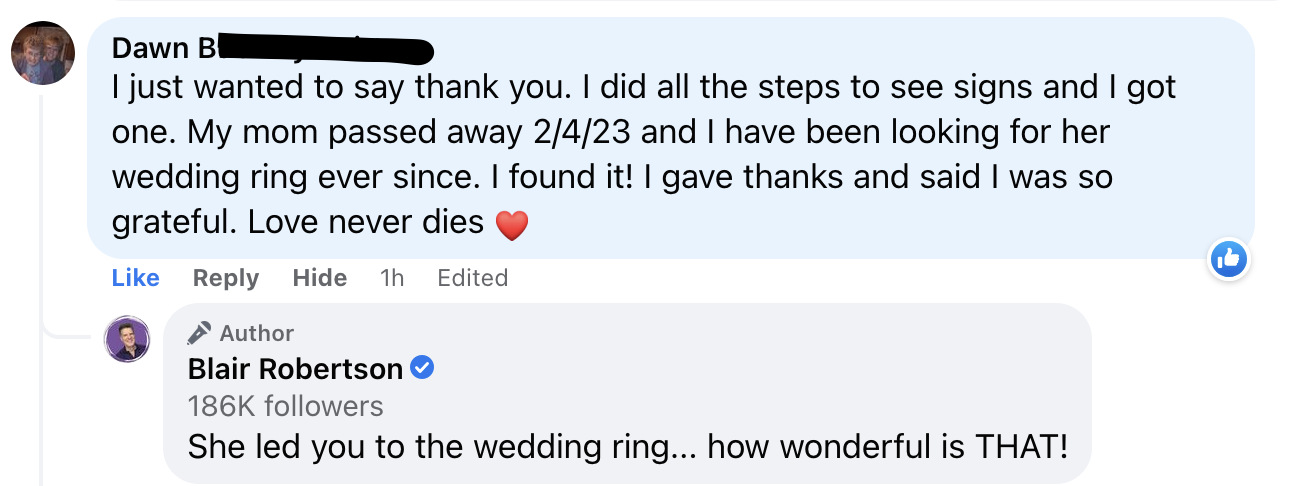Open Dawn B's profile name link
The image size is (1296, 486).
(x=160, y=47)
